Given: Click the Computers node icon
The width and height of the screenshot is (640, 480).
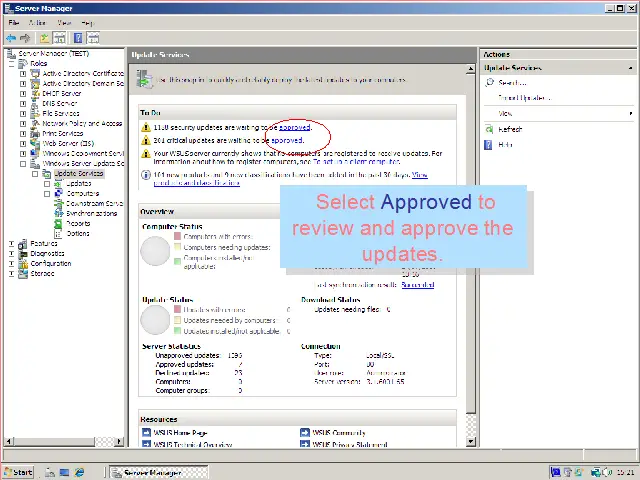Looking at the screenshot, I should click(x=59, y=193).
